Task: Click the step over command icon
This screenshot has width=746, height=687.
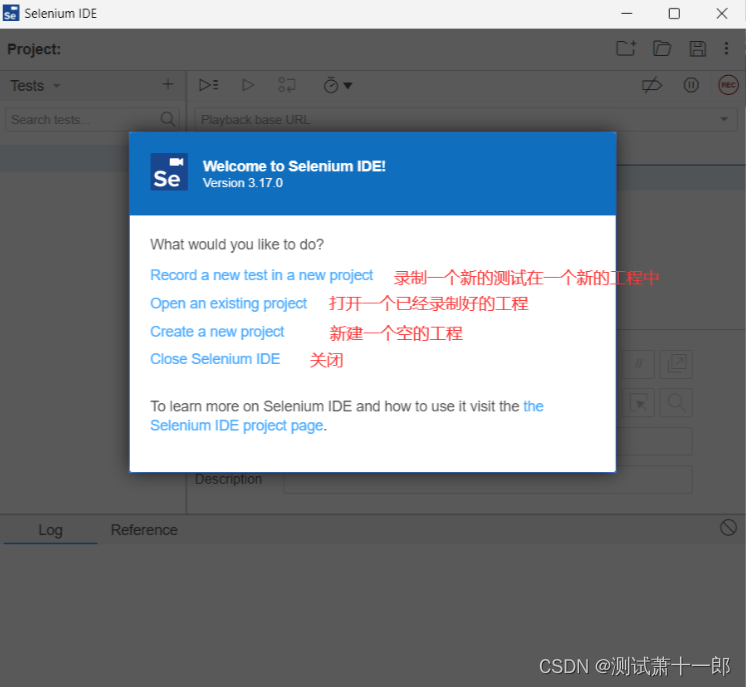Action: click(x=287, y=85)
